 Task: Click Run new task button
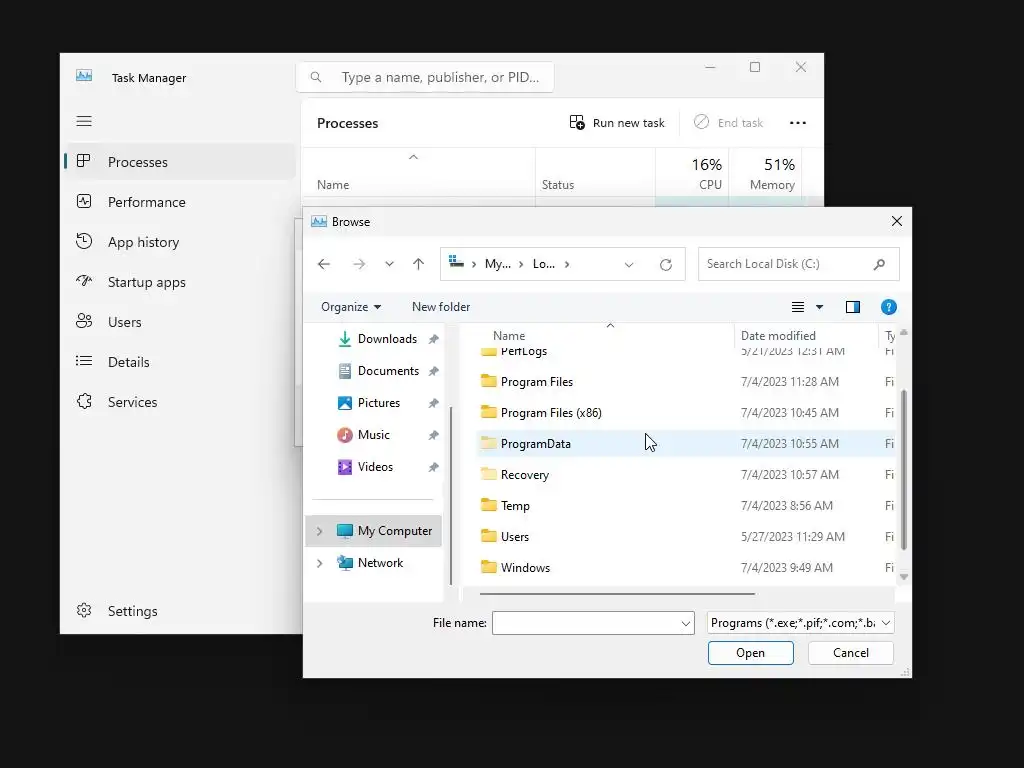617,123
